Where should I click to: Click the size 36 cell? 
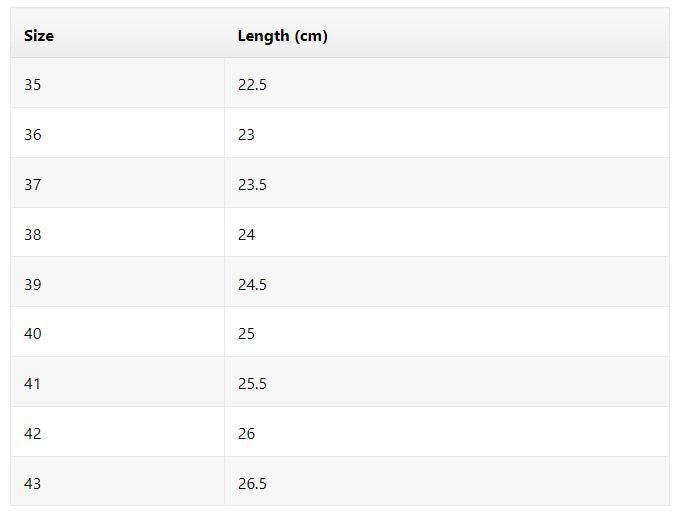[x=33, y=135]
